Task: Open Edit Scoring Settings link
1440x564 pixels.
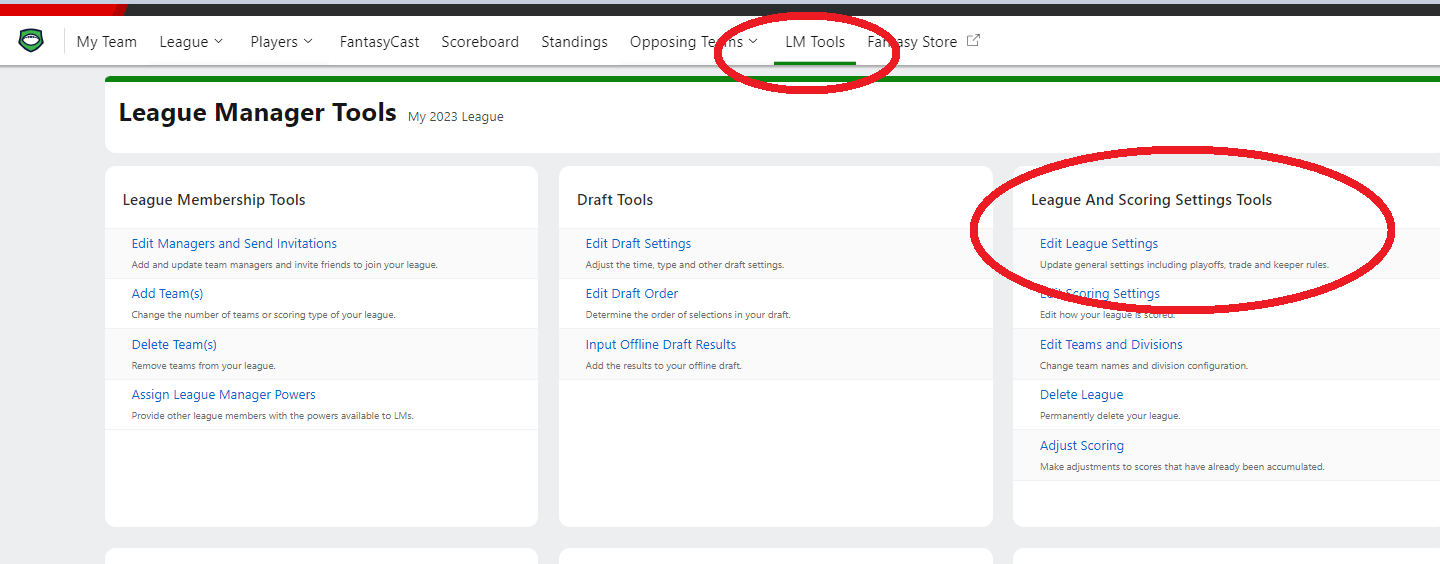Action: click(1100, 293)
